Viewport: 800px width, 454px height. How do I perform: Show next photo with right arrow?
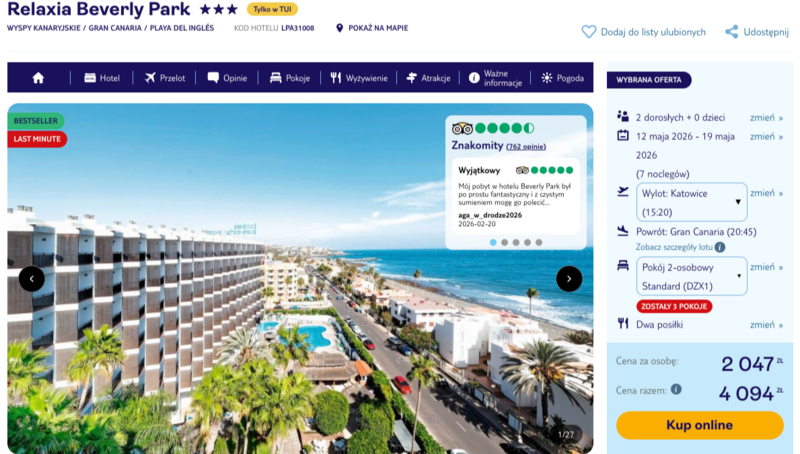[569, 279]
